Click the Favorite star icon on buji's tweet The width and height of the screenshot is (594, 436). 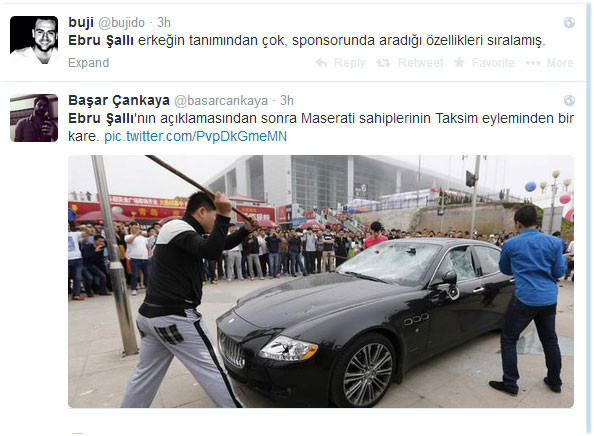[460, 62]
